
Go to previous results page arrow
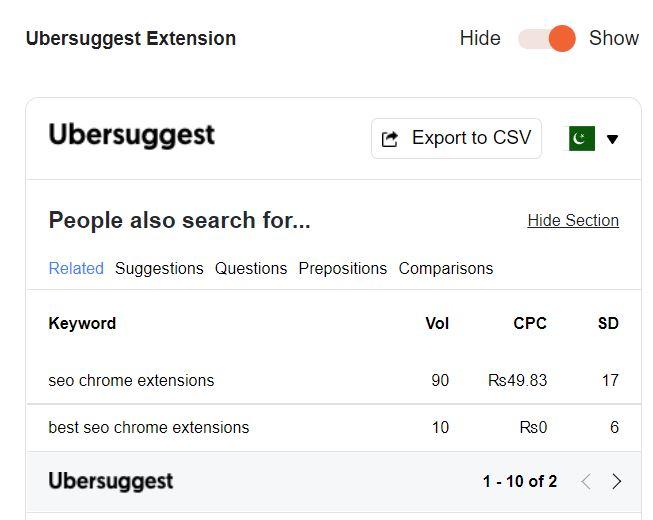click(x=586, y=481)
